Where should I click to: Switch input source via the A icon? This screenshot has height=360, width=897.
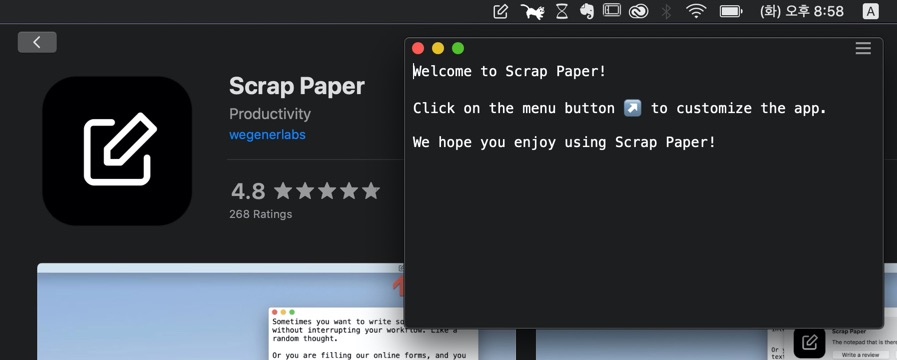click(x=870, y=11)
